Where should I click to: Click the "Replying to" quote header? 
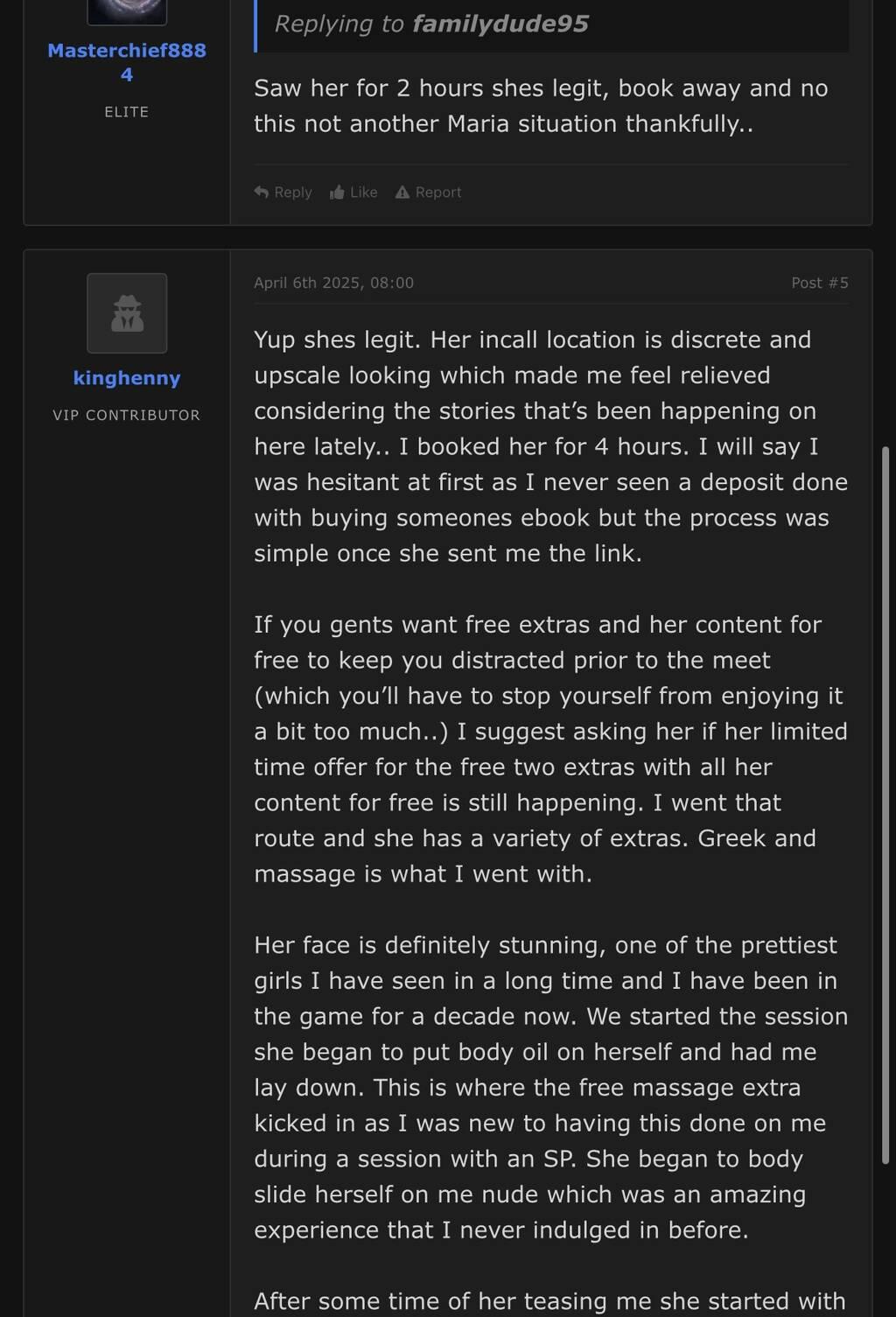(339, 24)
